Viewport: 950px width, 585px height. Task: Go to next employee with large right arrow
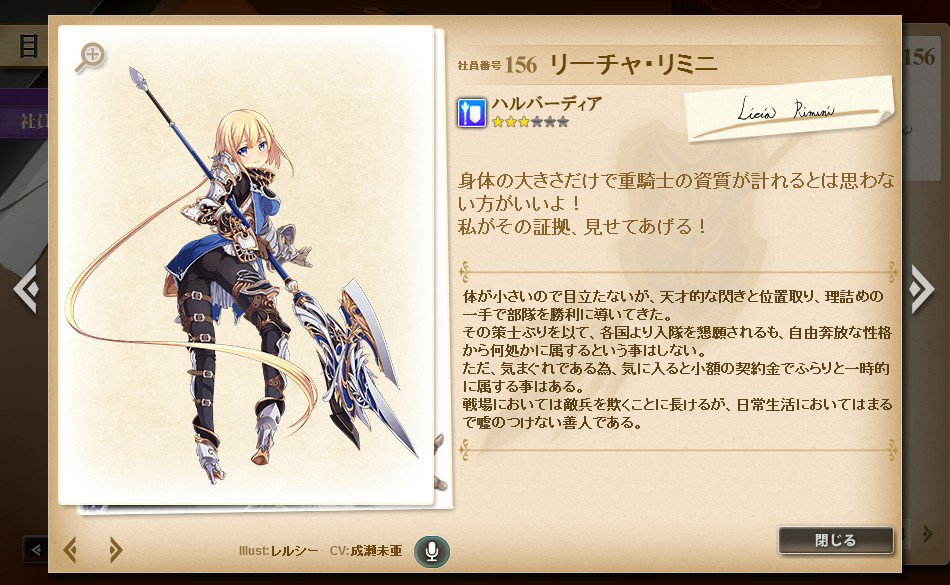click(x=921, y=289)
